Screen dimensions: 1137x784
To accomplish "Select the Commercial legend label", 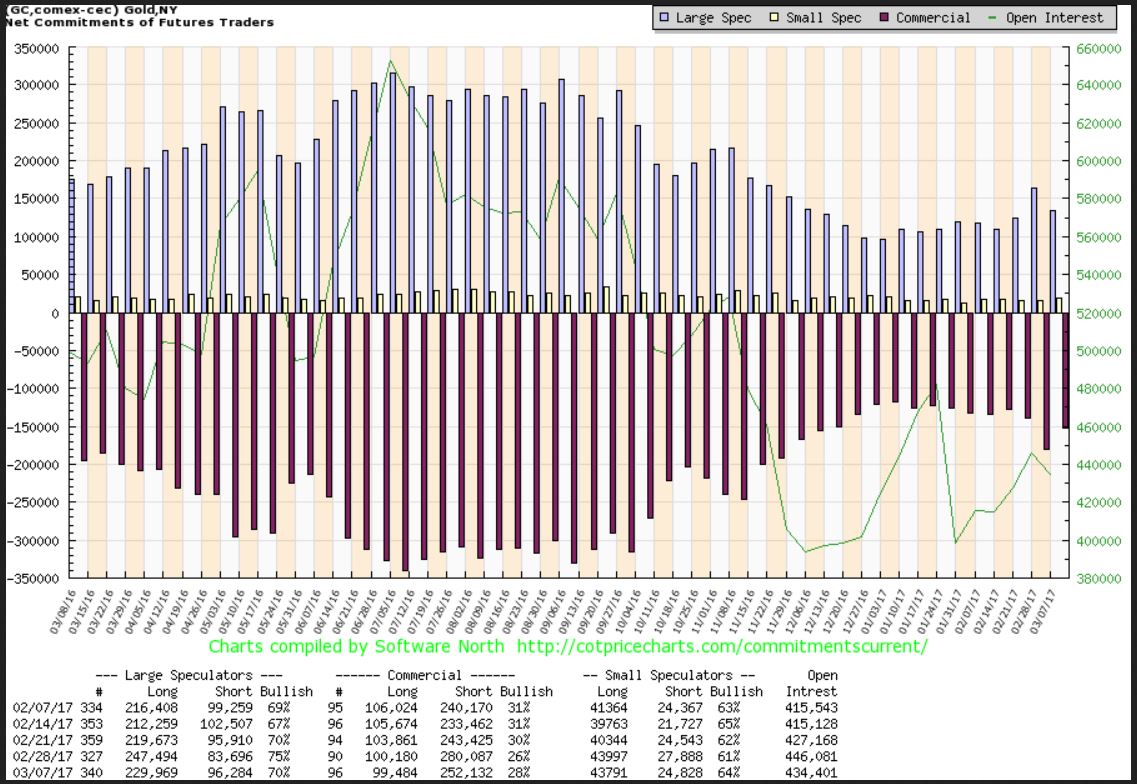I will (933, 18).
